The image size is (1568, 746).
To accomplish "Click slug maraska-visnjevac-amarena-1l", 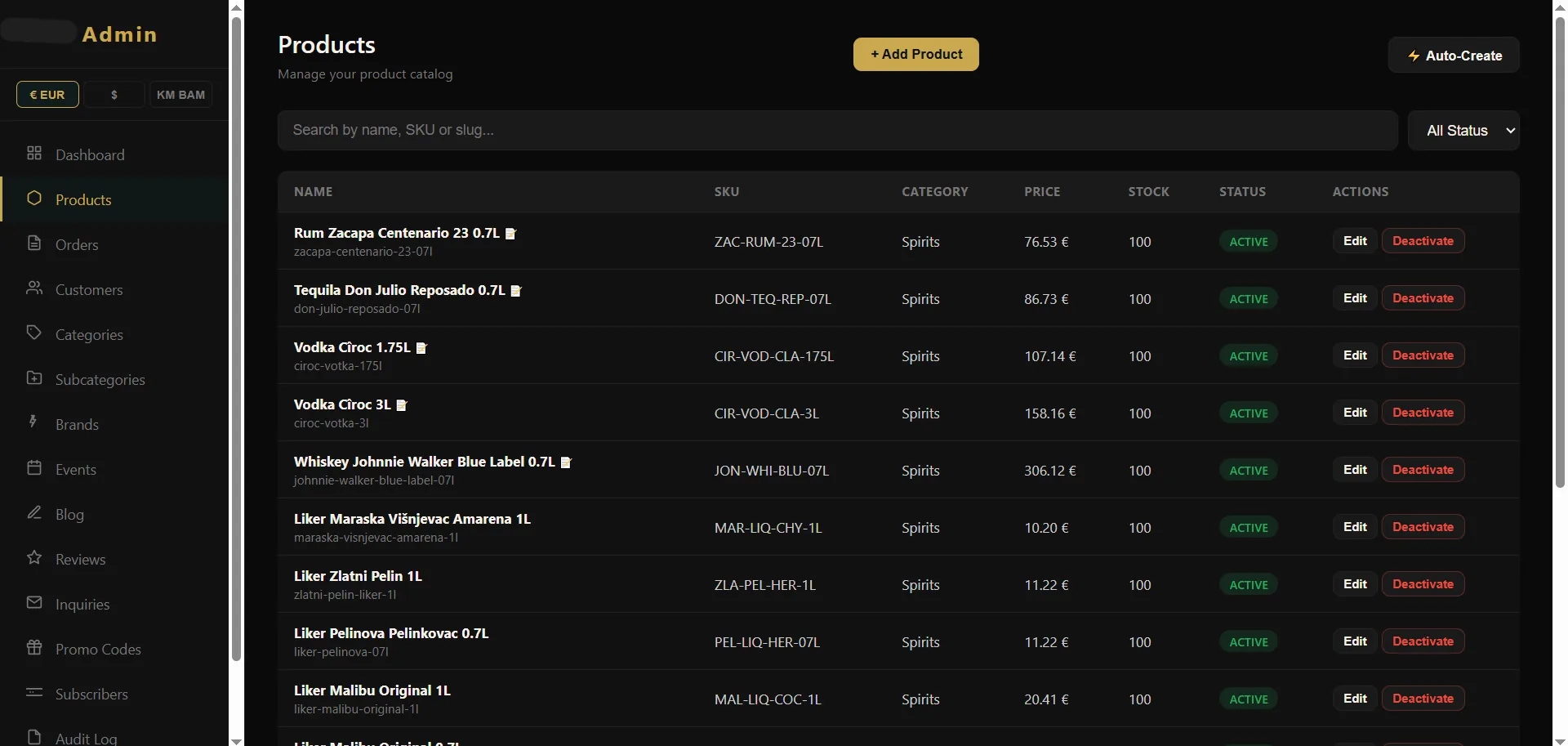I will click(x=376, y=538).
